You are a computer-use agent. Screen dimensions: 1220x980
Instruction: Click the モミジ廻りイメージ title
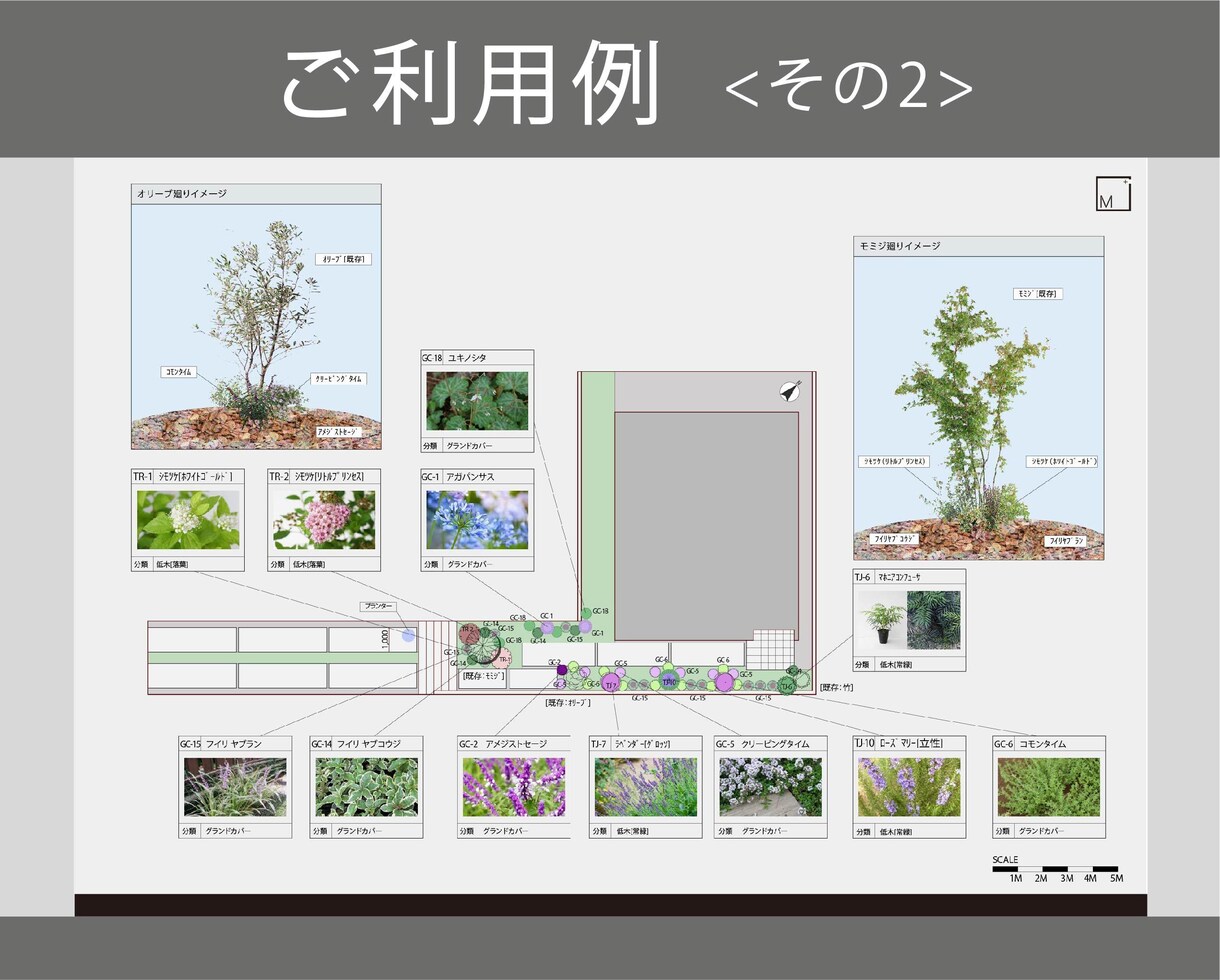click(x=899, y=246)
